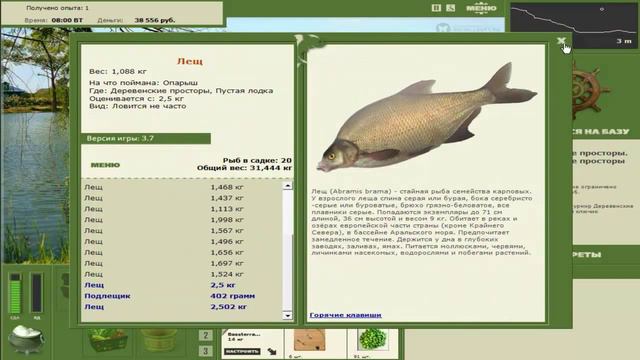Select the Лещ 1,524 кг row
Screen dimensions: 640x360
[x=182, y=274]
